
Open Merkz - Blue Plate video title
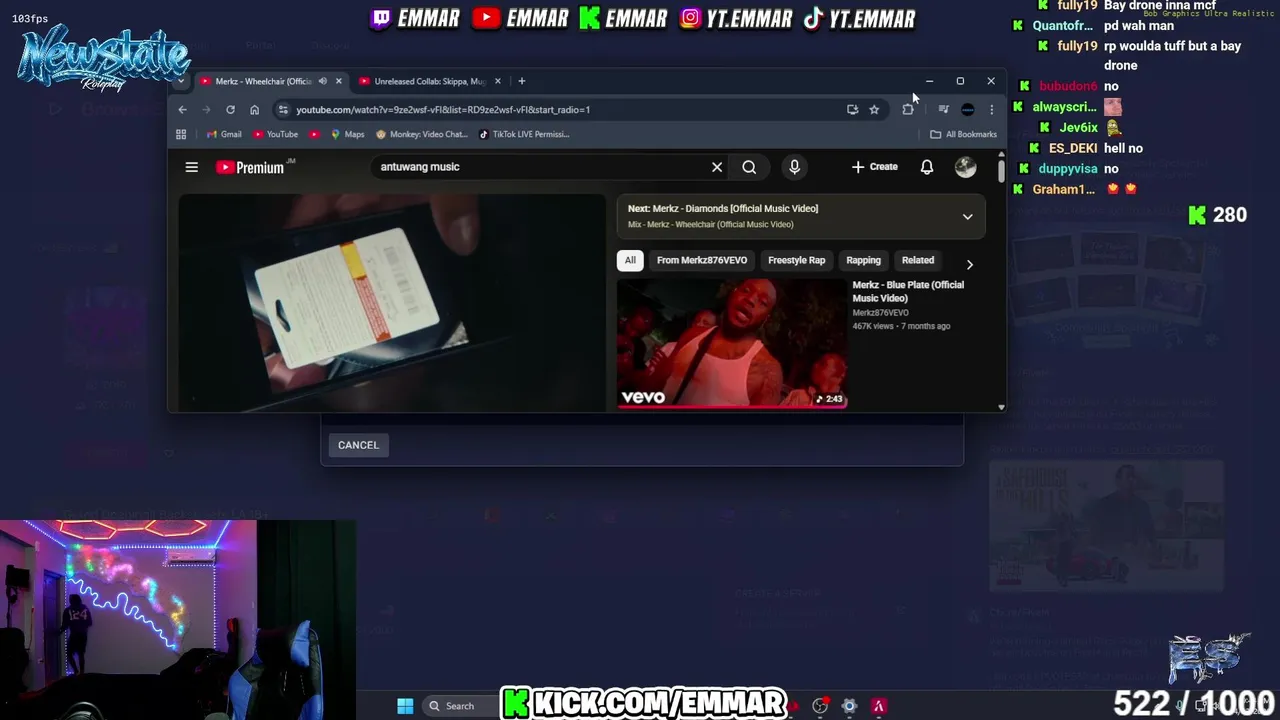tap(908, 291)
